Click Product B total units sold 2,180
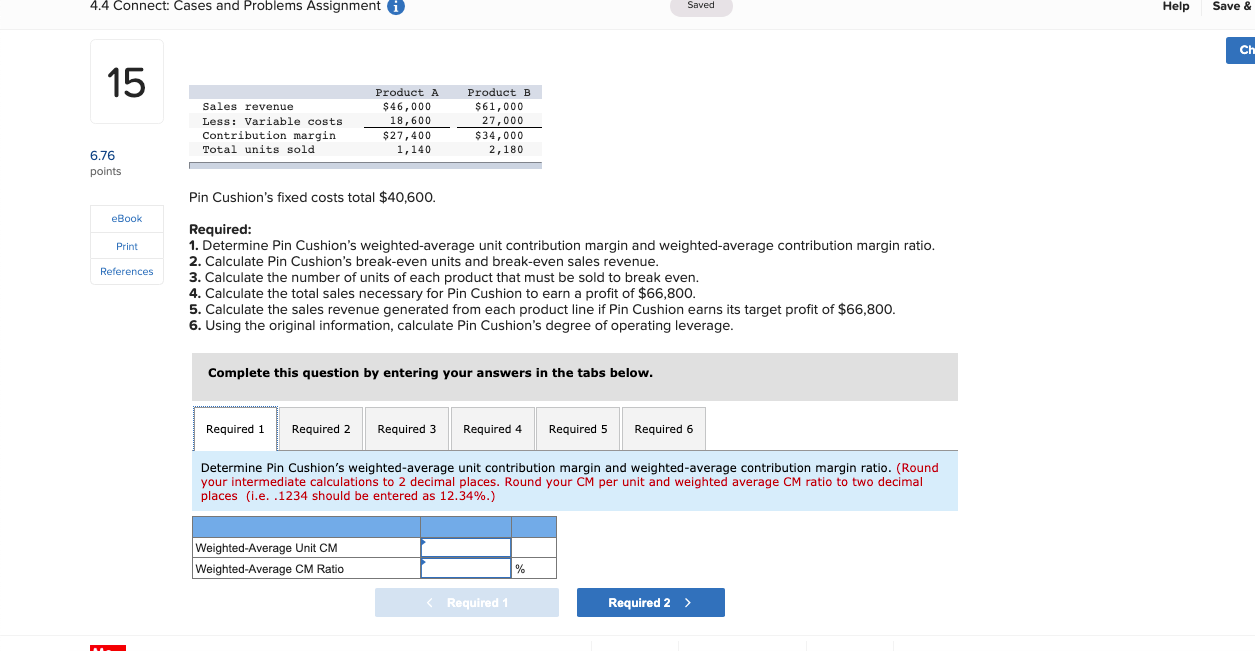 click(x=506, y=150)
